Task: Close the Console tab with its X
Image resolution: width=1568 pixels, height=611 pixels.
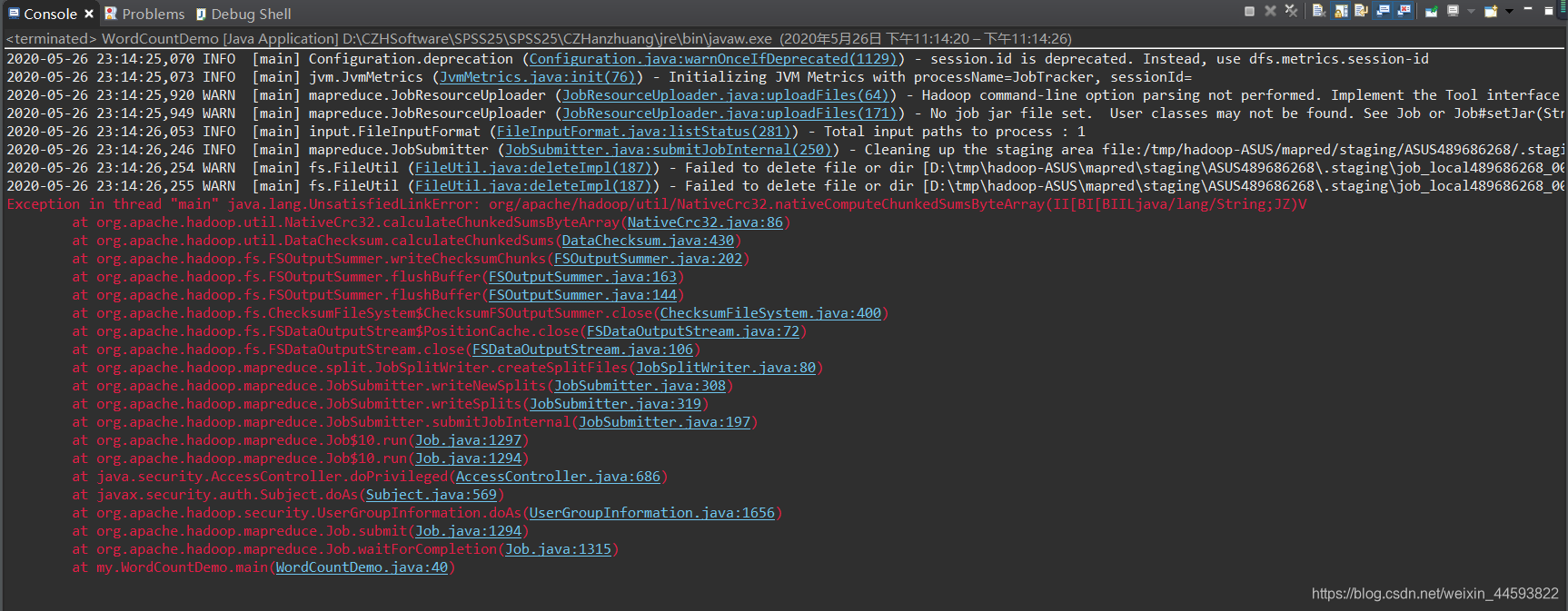Action: click(89, 14)
